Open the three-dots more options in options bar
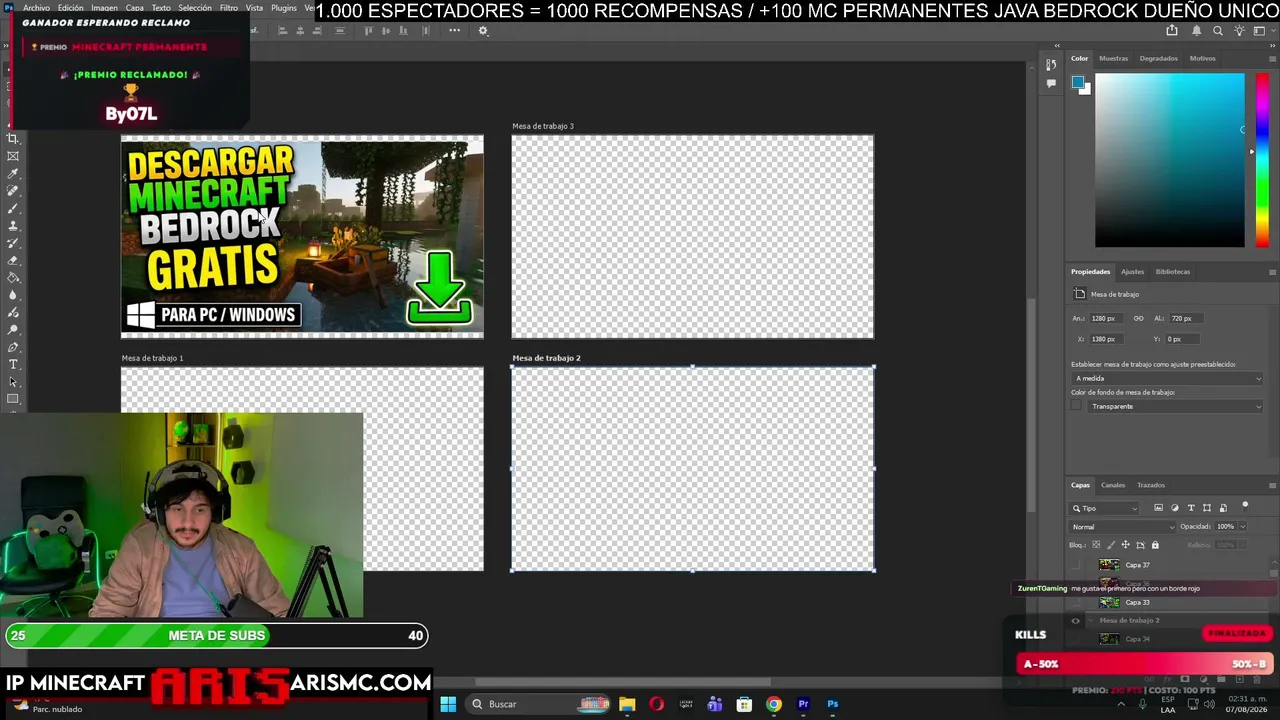 pos(454,31)
